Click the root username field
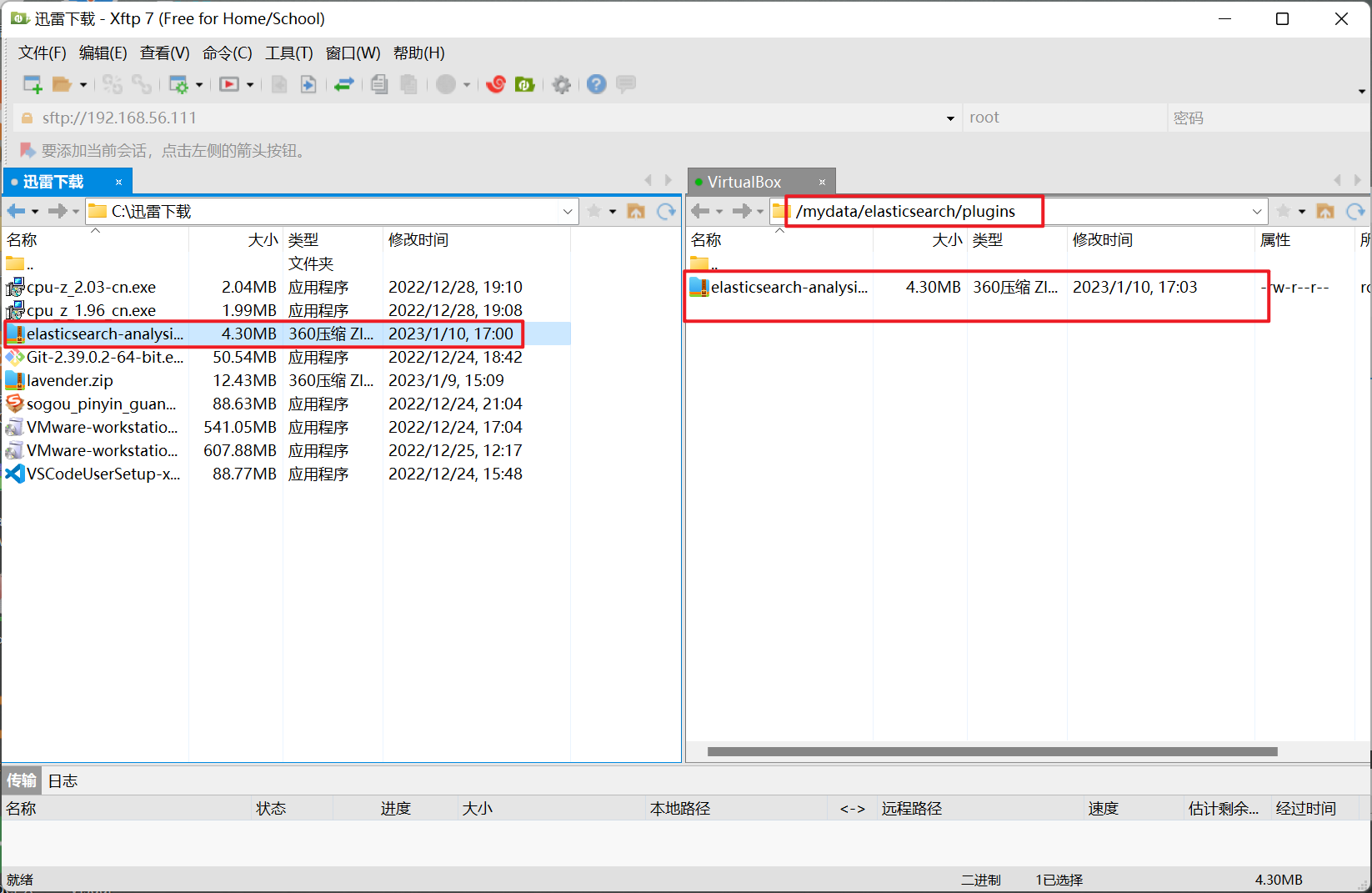1372x893 pixels. click(1064, 118)
